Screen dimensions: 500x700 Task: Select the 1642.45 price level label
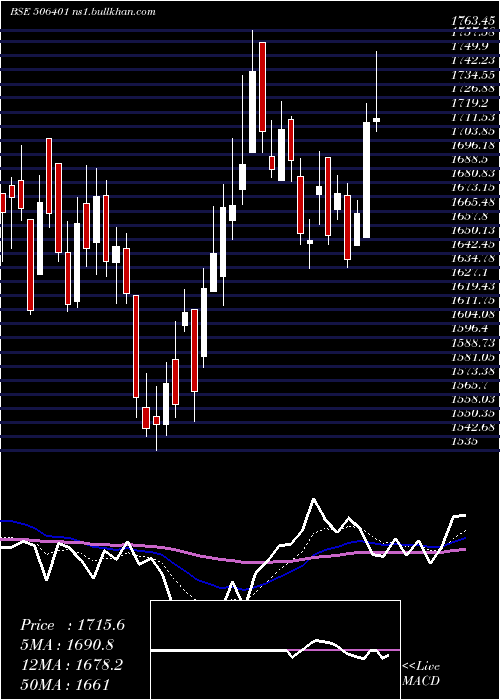pyautogui.click(x=472, y=244)
